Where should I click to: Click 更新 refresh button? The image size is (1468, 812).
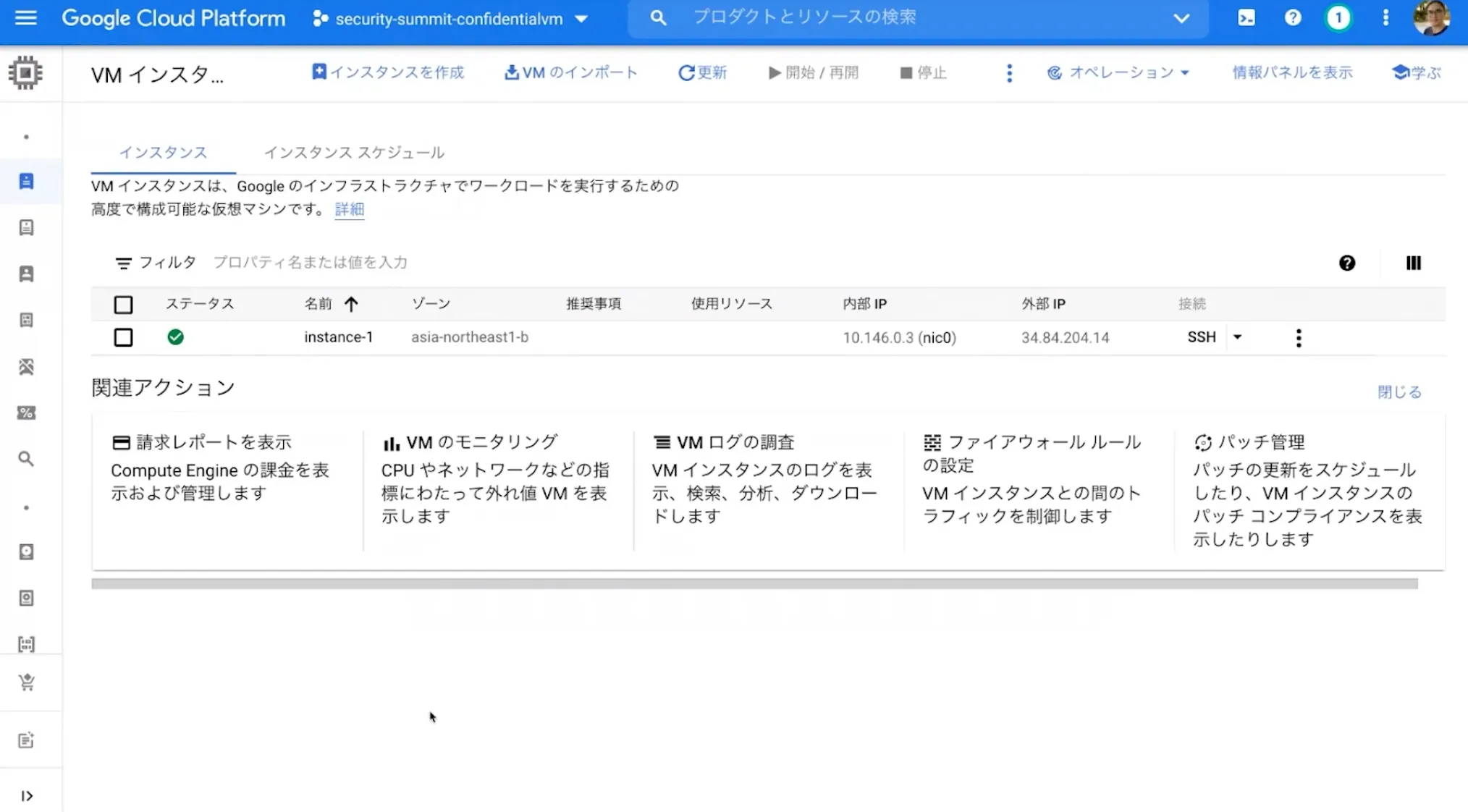pos(702,72)
